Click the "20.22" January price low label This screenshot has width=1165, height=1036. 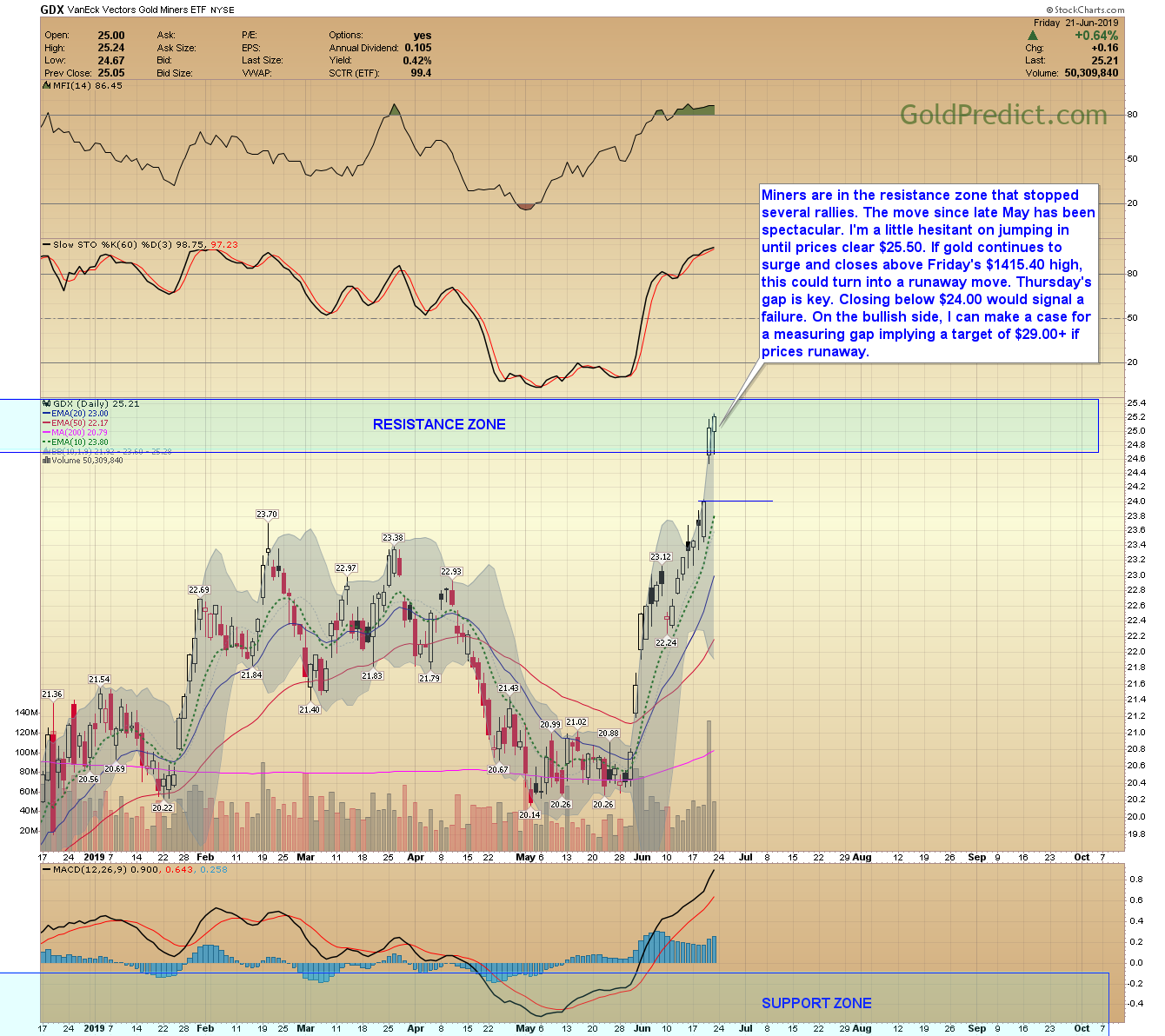163,807
